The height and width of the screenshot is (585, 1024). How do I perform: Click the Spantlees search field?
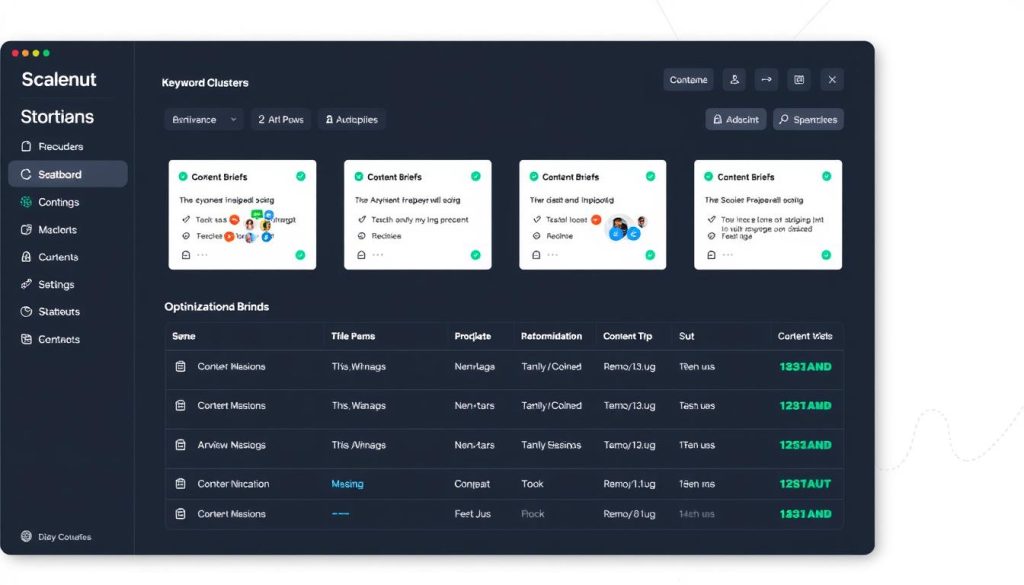tap(808, 120)
